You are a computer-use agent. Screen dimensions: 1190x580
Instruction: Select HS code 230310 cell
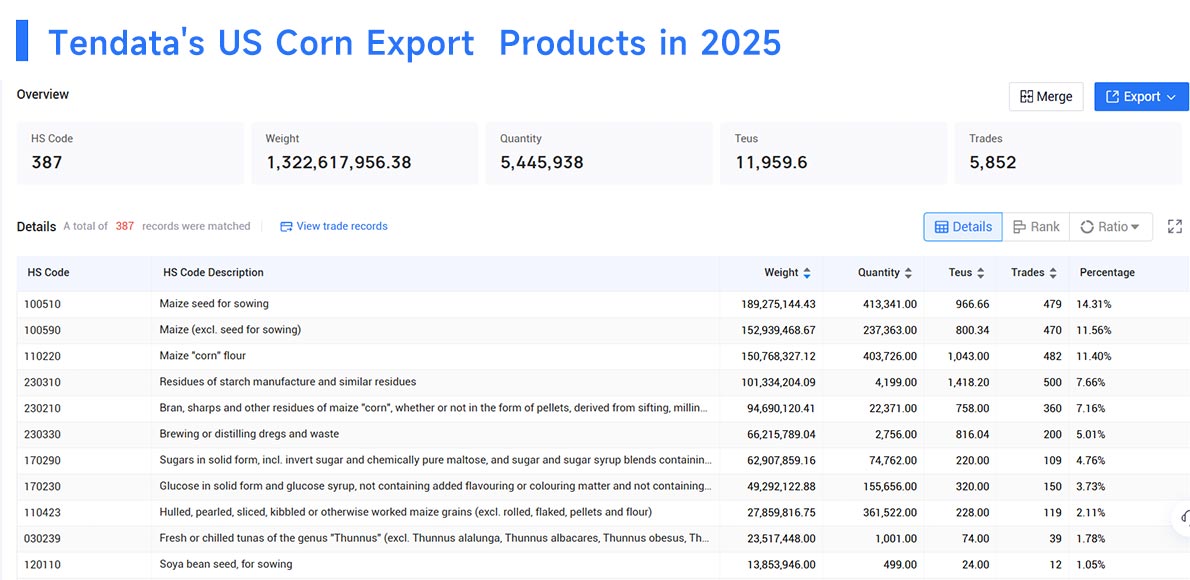44,382
